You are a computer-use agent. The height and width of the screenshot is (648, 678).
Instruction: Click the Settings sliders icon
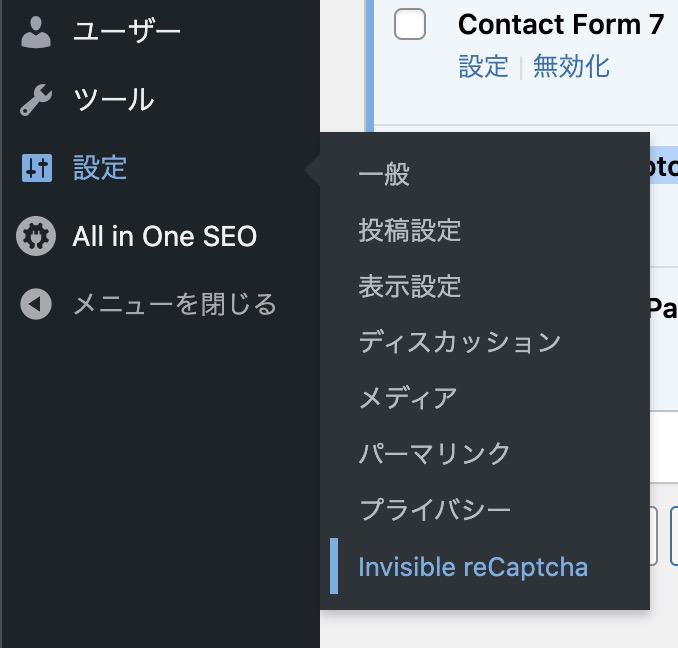37,168
